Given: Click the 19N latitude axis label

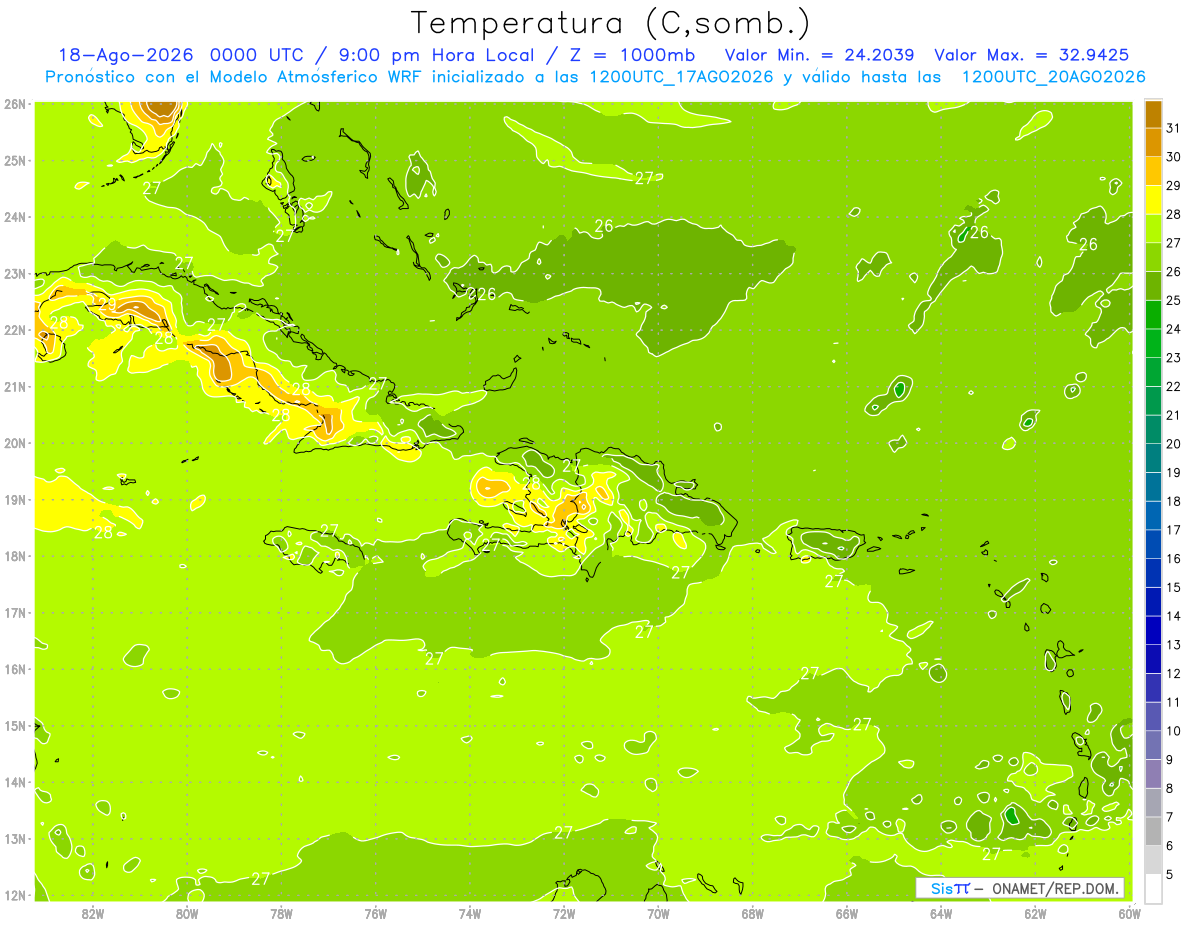Looking at the screenshot, I should click(x=15, y=499).
